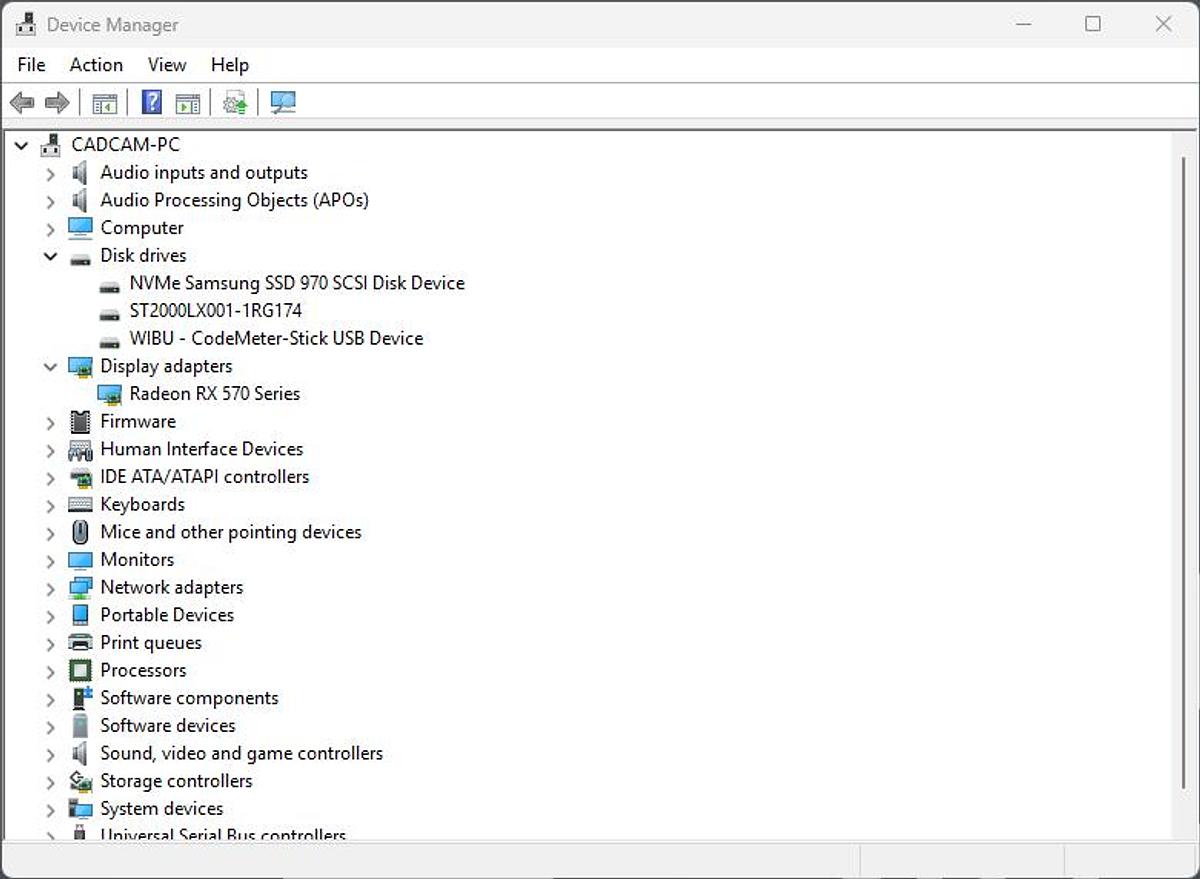The width and height of the screenshot is (1200, 879).
Task: Open the File menu
Action: 32,65
